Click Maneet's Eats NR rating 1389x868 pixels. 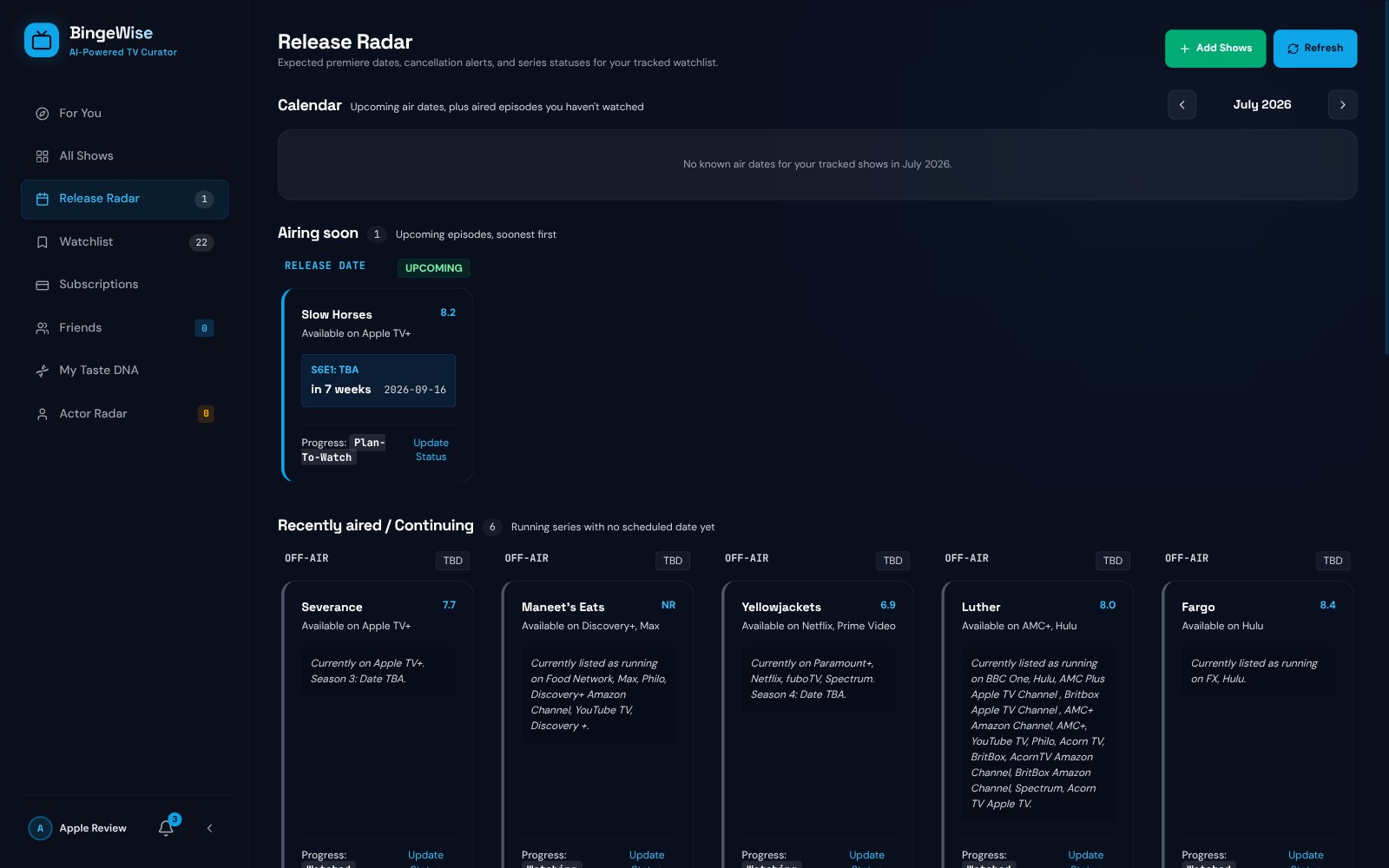[668, 605]
